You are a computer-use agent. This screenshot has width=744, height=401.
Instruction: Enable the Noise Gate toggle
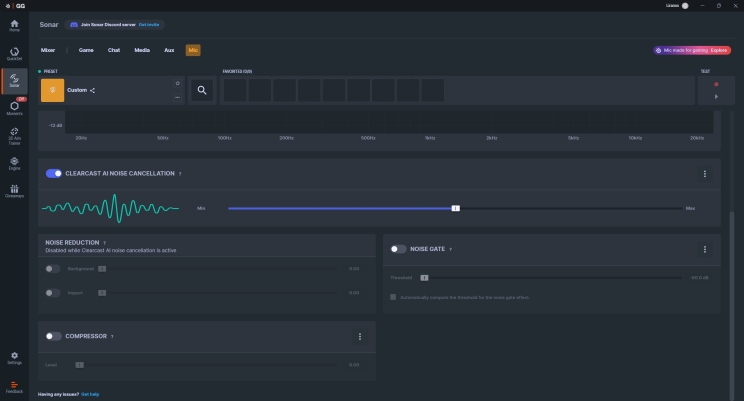(x=398, y=249)
